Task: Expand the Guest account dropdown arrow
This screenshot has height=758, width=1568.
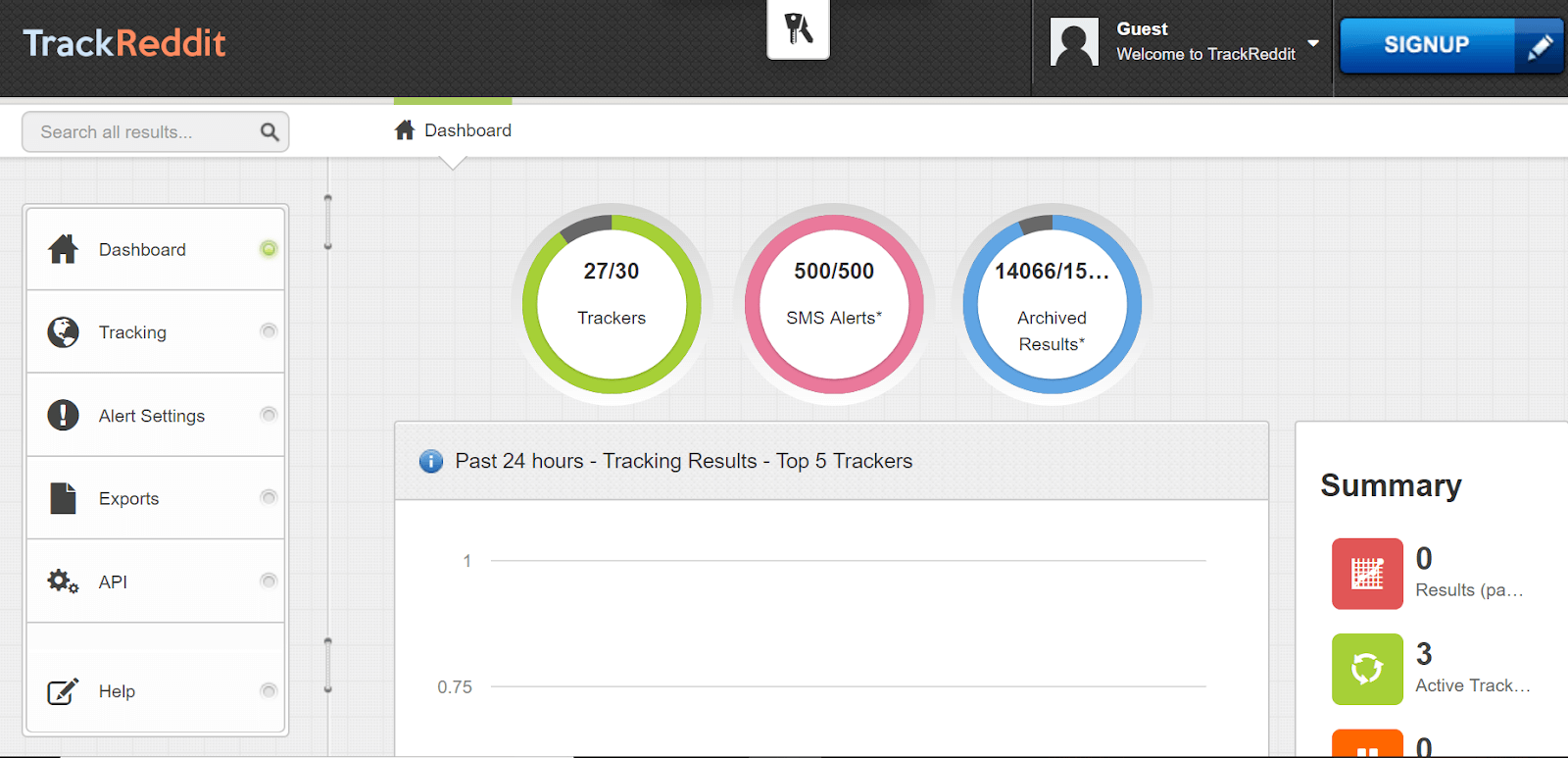Action: click(x=1313, y=43)
